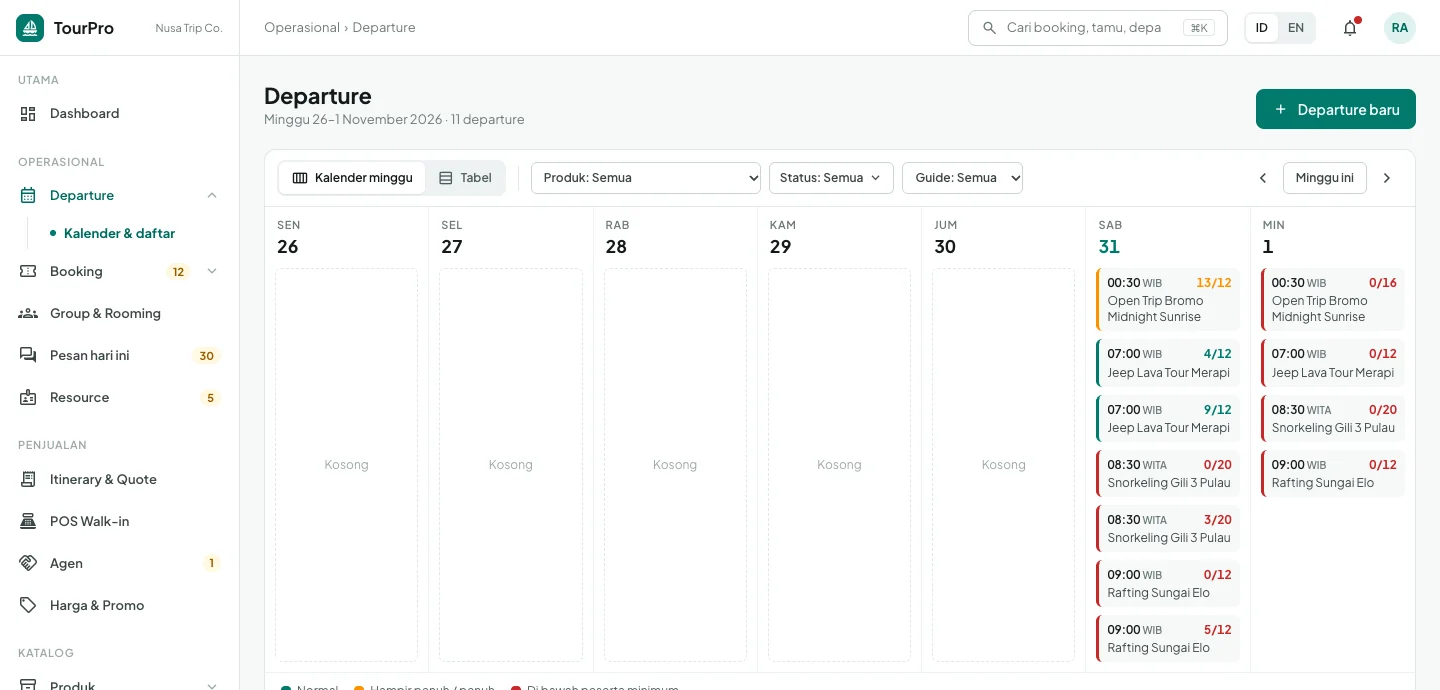Open Sunday 0/16 Open Trip Bromo card
This screenshot has height=690, width=1440.
pos(1333,300)
